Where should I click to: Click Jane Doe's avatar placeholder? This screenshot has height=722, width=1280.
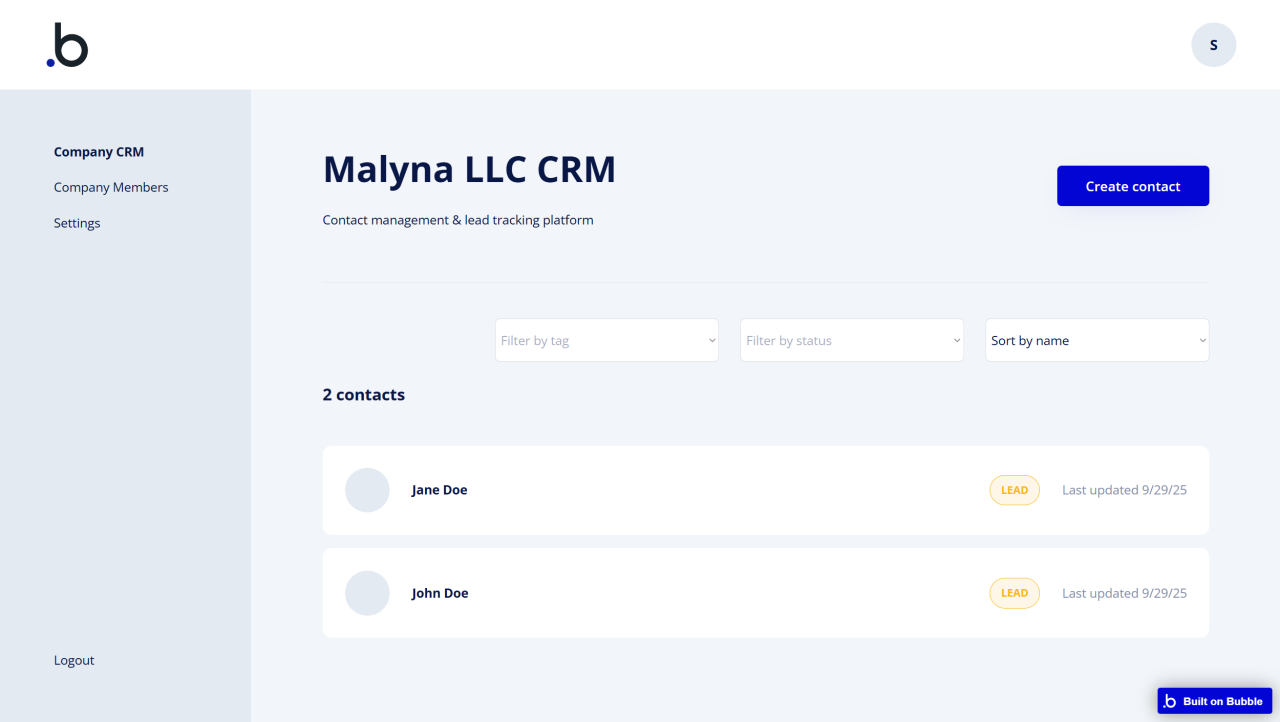point(367,490)
